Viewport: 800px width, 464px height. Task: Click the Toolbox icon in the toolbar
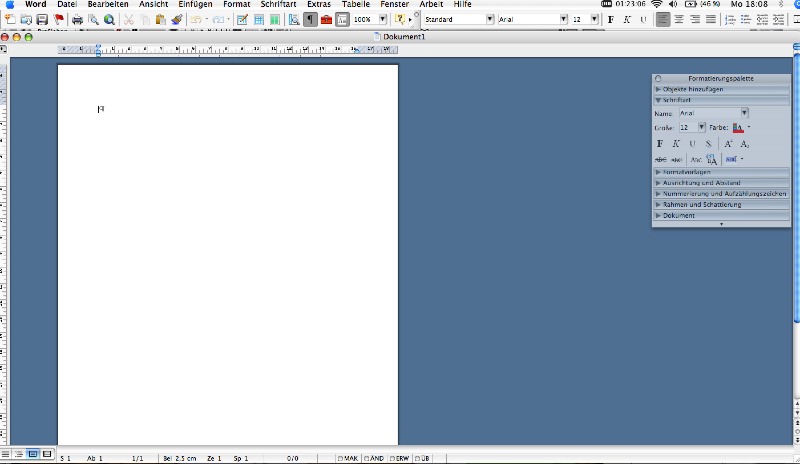[x=326, y=20]
